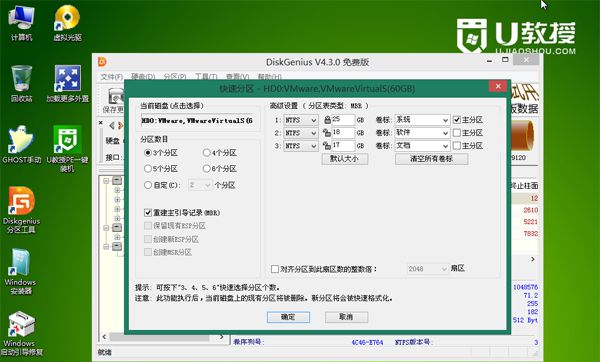Launch U教授PE一键装机 desktop icon
The width and height of the screenshot is (600, 362).
[67, 148]
